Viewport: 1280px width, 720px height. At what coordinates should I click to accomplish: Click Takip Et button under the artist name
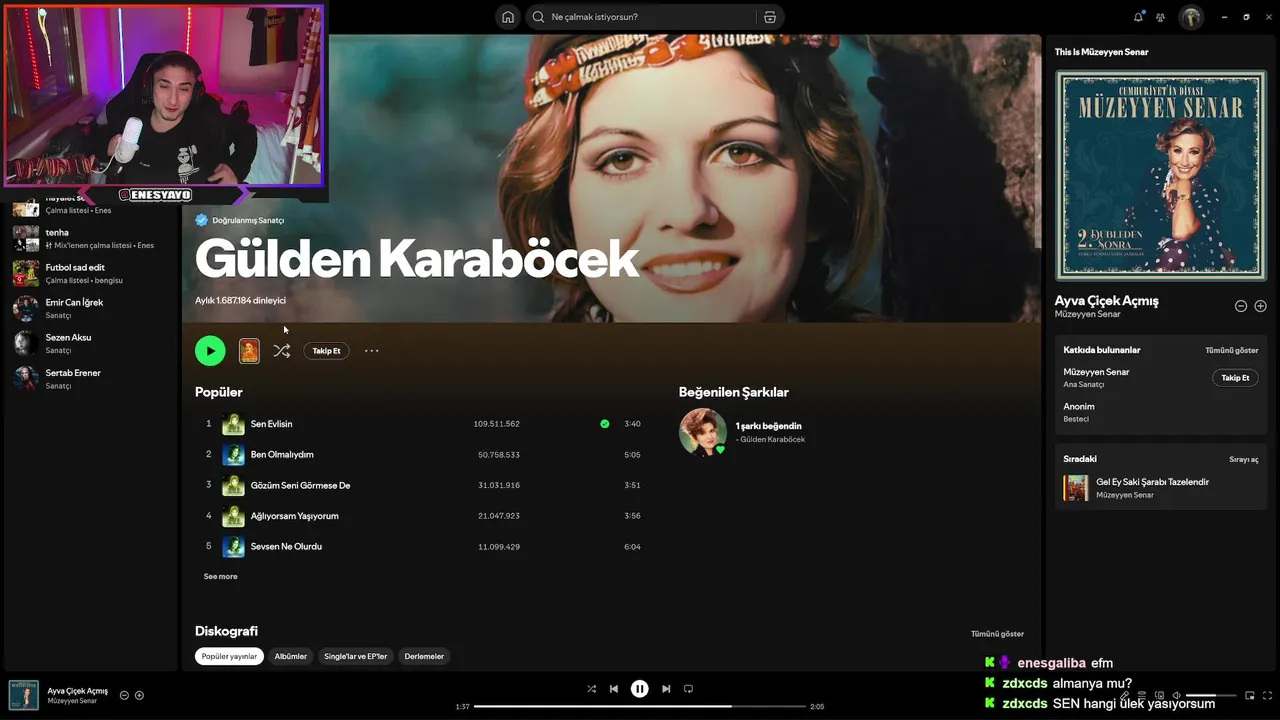(x=326, y=351)
